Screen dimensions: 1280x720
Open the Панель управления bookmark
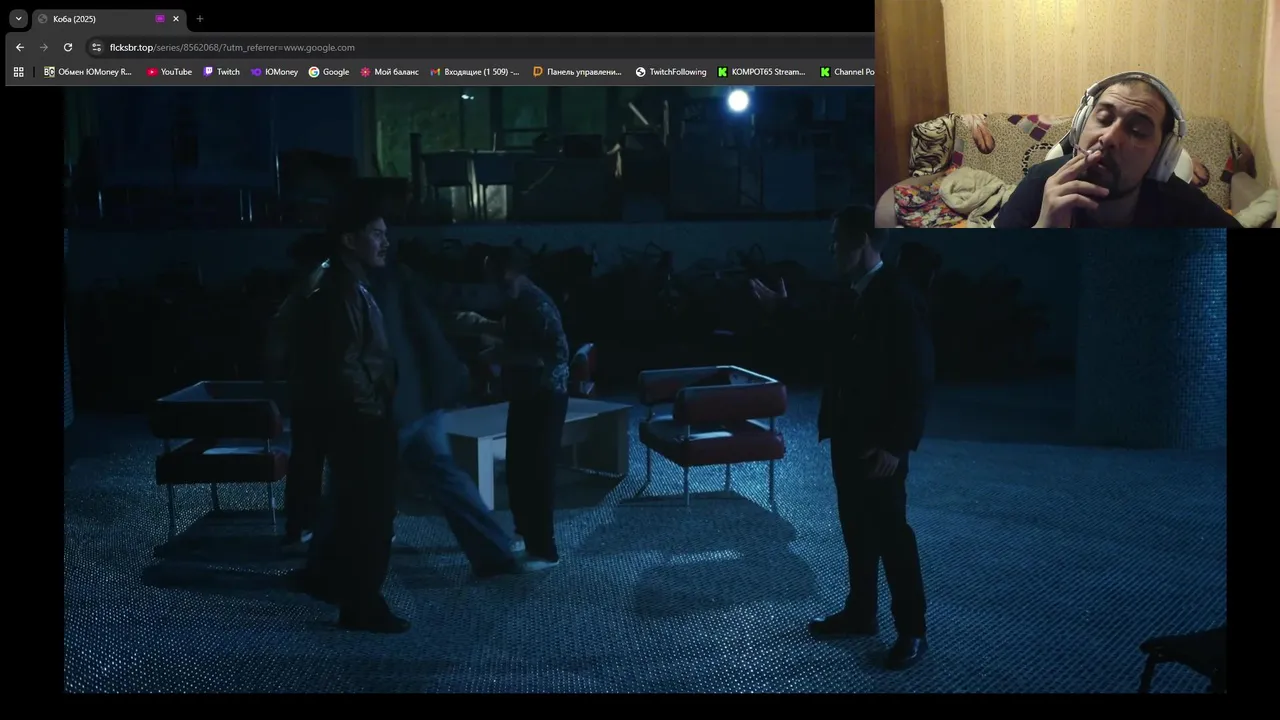(x=577, y=72)
